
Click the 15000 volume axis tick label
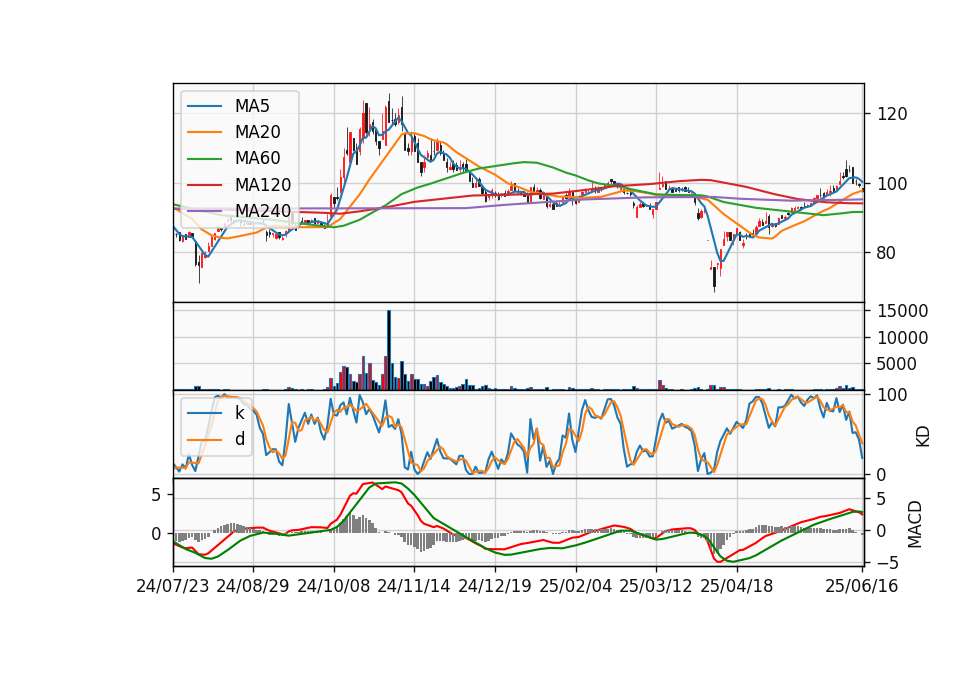[x=902, y=311]
